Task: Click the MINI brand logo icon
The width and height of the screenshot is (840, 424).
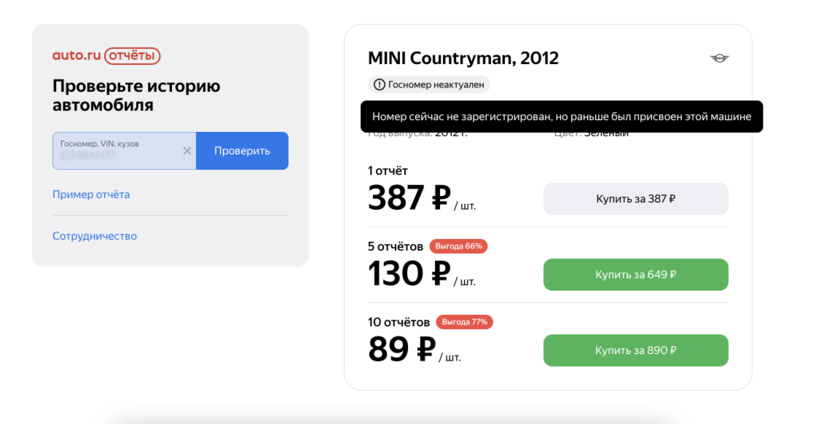Action: pos(719,58)
